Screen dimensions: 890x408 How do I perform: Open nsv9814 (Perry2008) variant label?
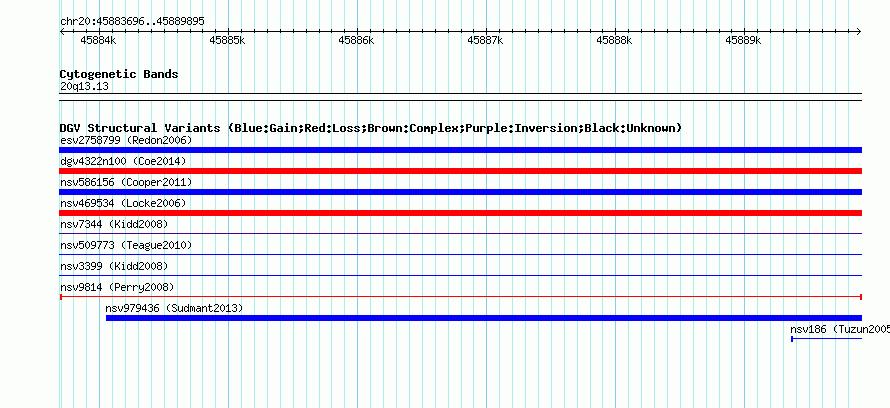pyautogui.click(x=117, y=287)
